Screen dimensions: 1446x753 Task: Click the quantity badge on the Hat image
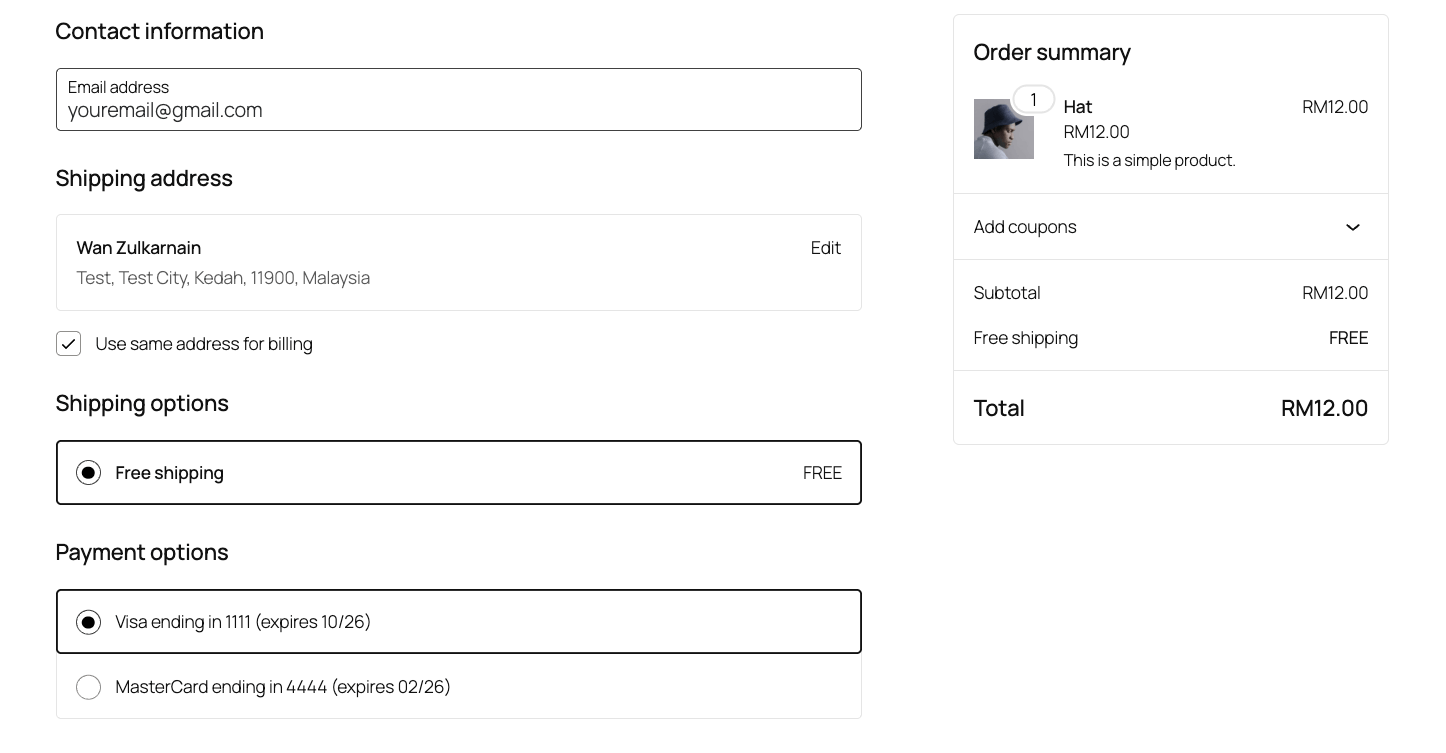tap(1033, 99)
